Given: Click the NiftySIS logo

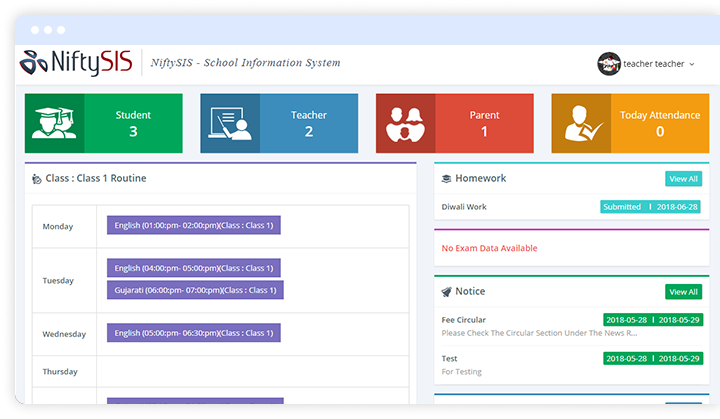Looking at the screenshot, I should point(76,62).
